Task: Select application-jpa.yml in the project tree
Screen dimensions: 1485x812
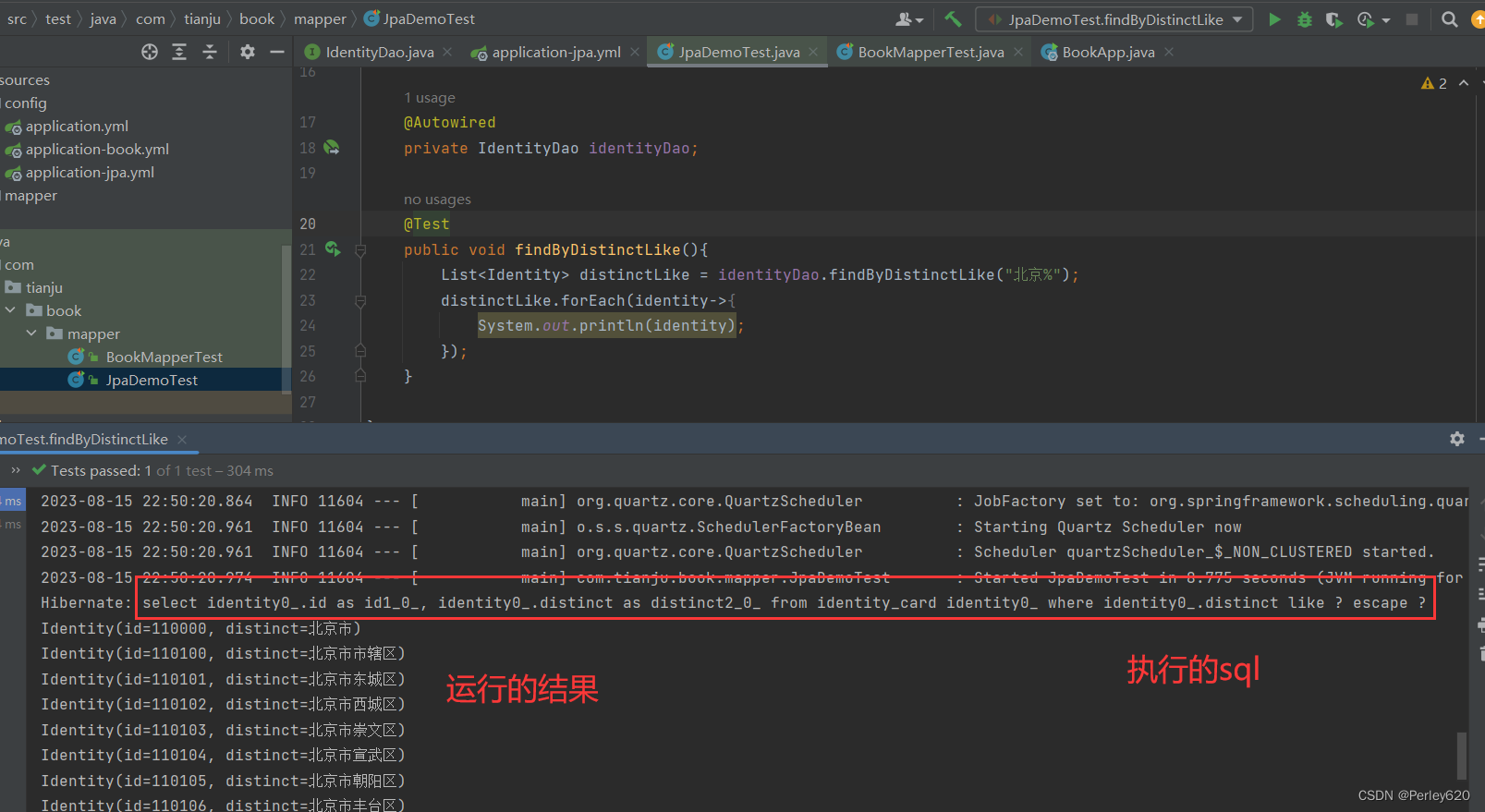Action: (90, 172)
